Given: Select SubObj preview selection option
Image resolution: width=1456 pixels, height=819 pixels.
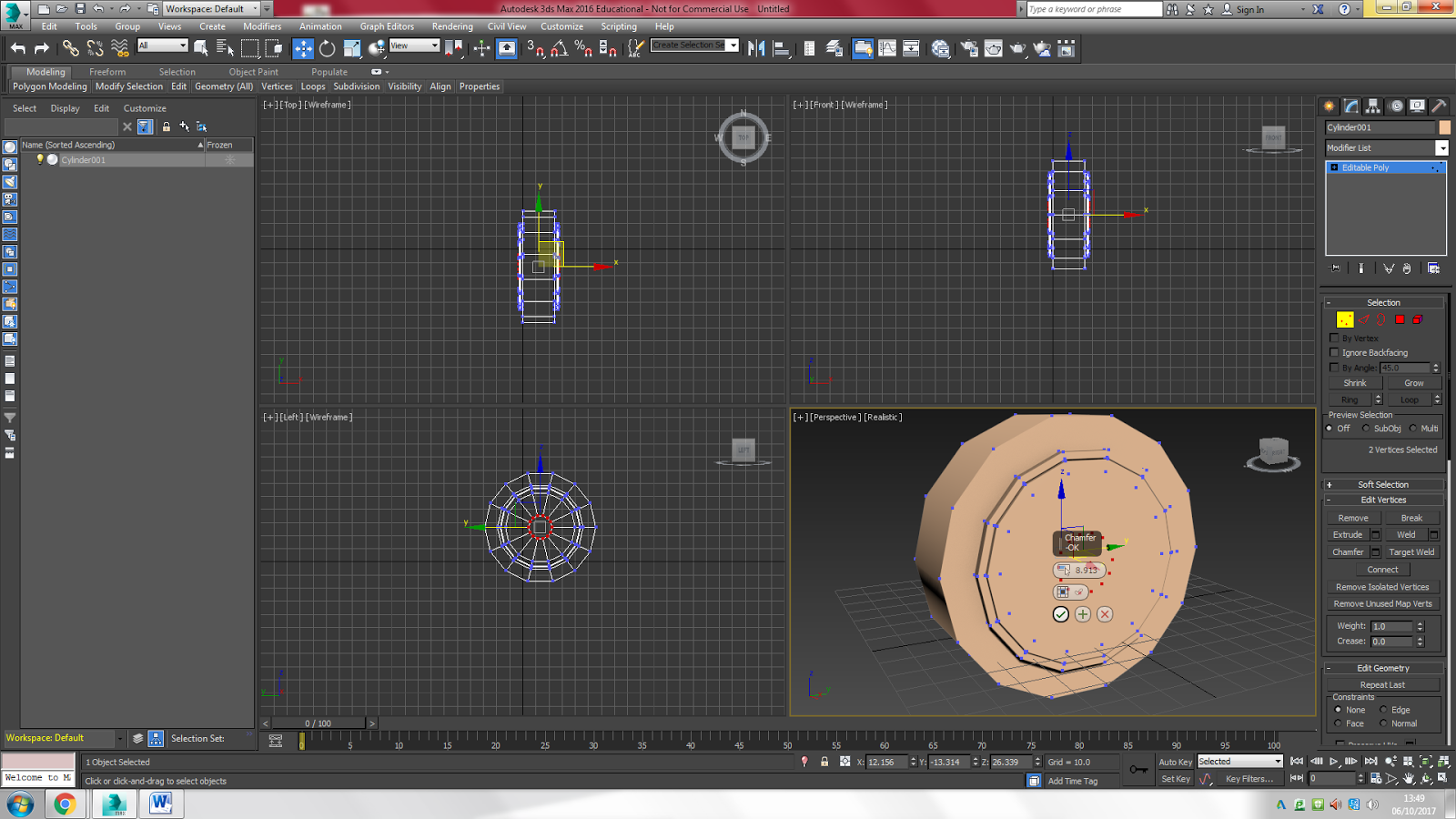Looking at the screenshot, I should tap(1366, 429).
